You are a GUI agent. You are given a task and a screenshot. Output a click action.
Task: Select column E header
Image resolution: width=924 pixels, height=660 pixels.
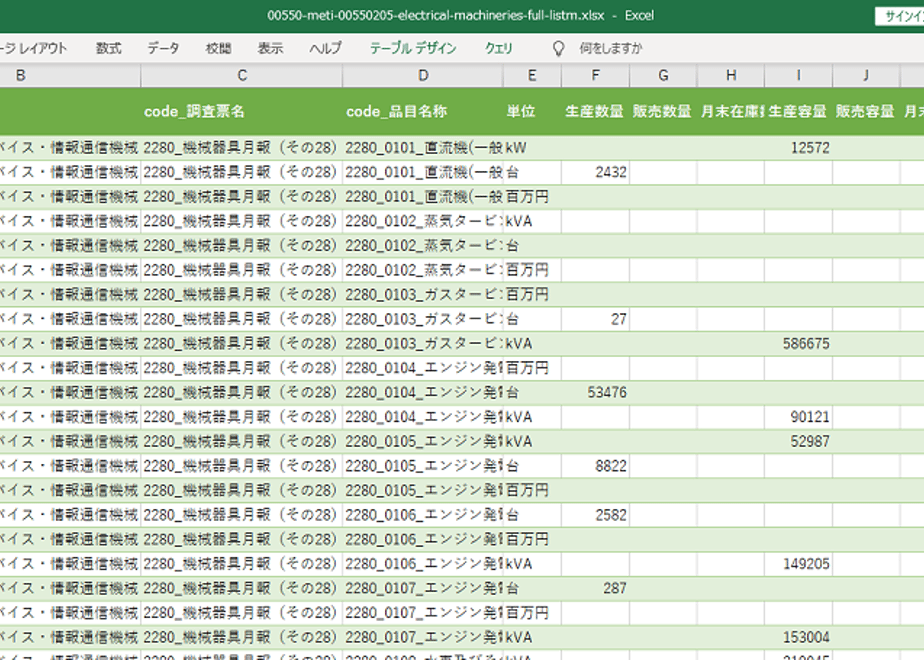[x=532, y=75]
